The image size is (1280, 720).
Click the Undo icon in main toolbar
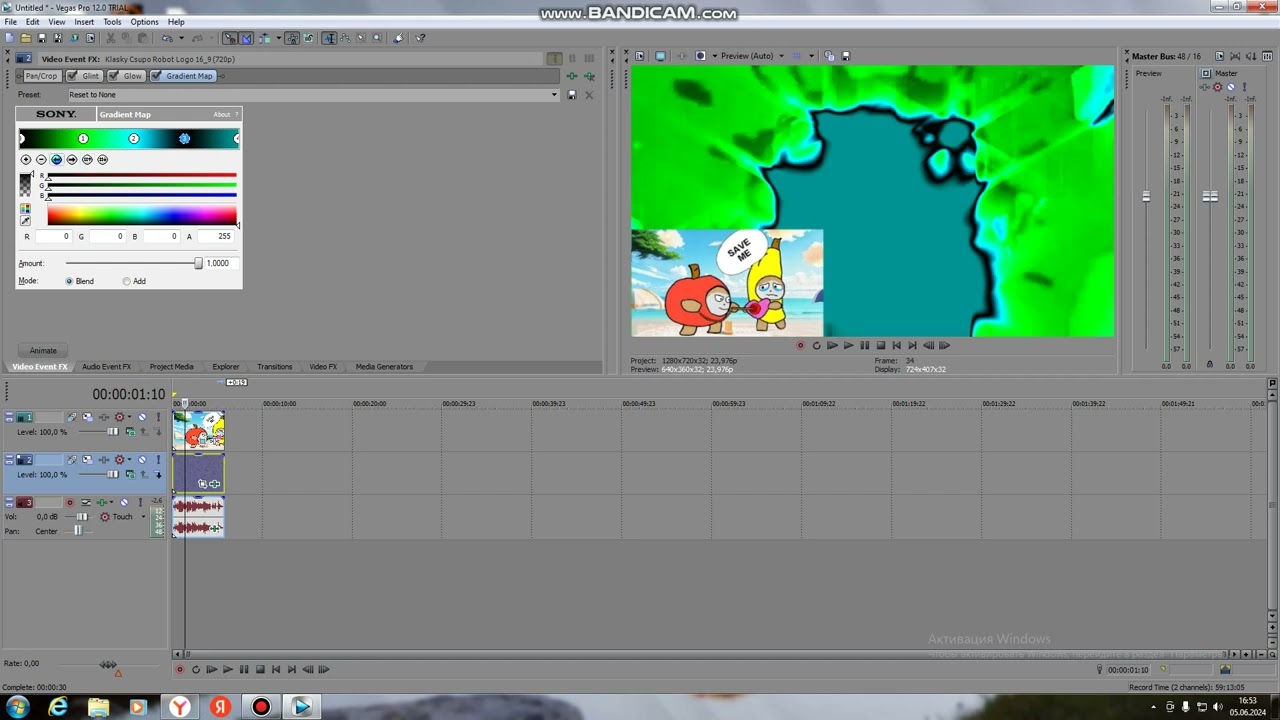point(167,38)
